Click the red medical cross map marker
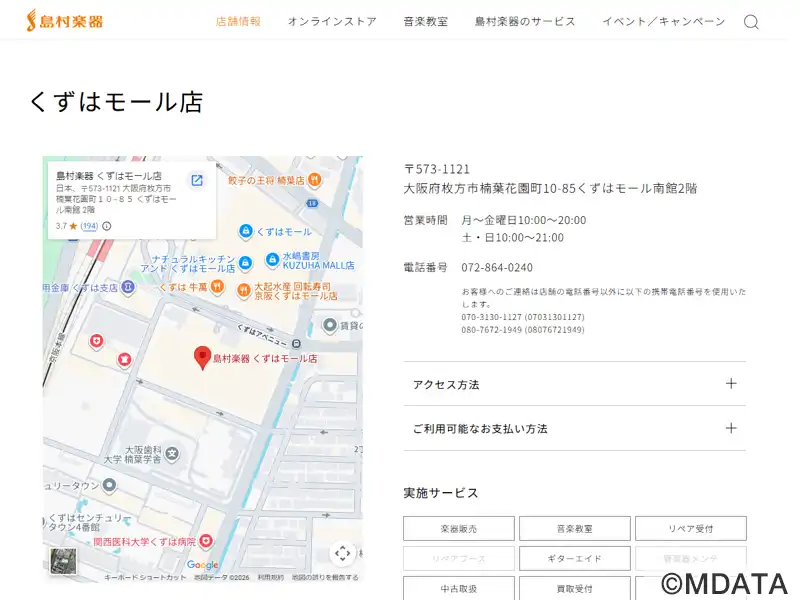Image resolution: width=800 pixels, height=600 pixels. point(96,341)
